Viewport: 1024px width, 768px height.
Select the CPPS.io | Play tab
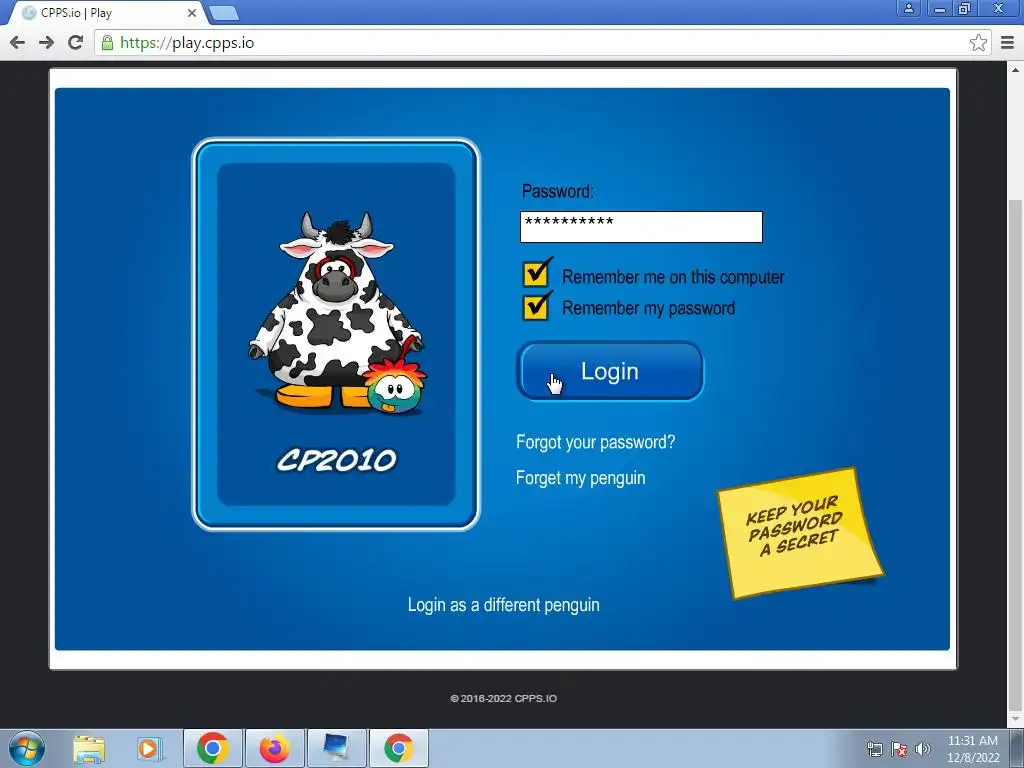pyautogui.click(x=108, y=13)
